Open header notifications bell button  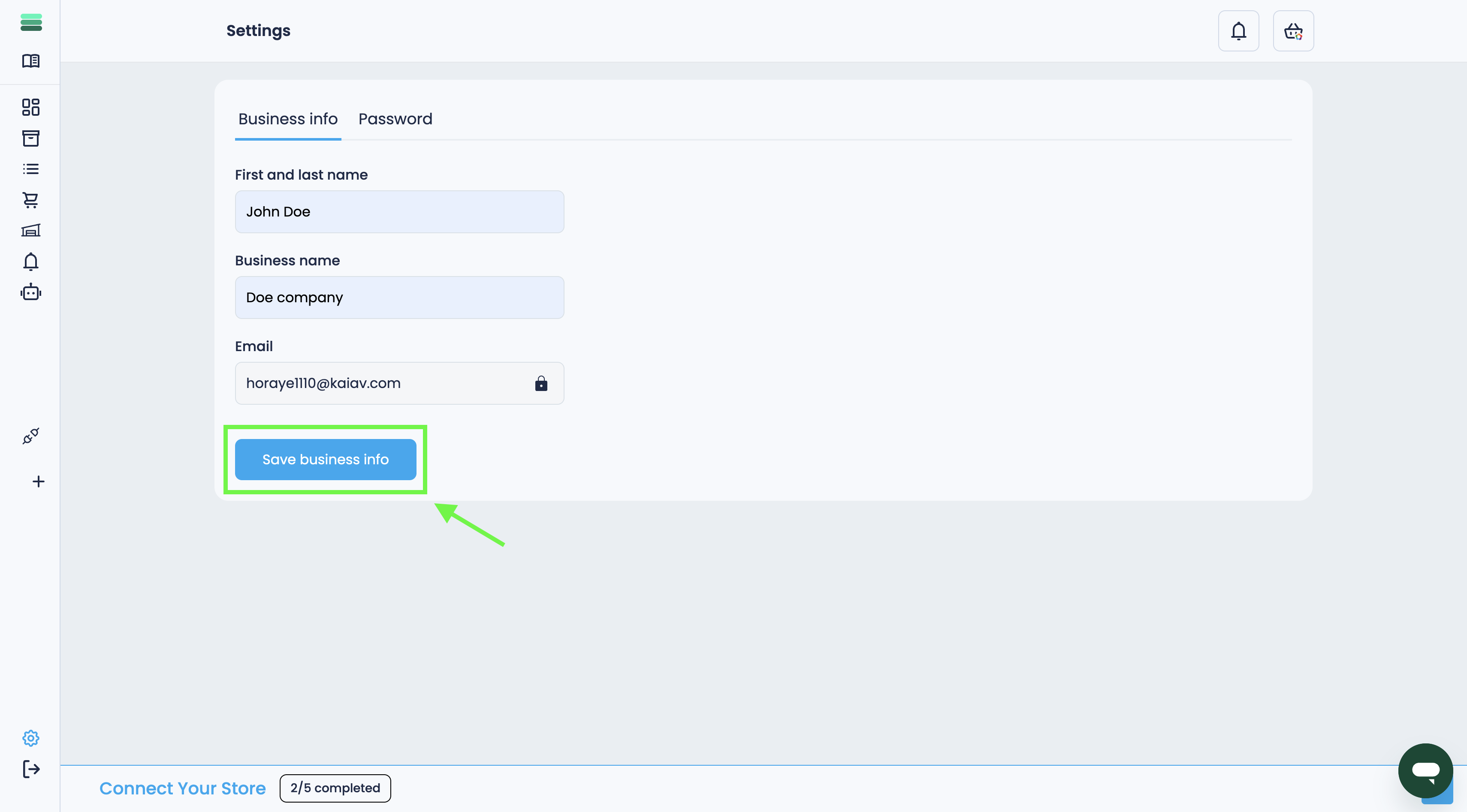pos(1238,31)
